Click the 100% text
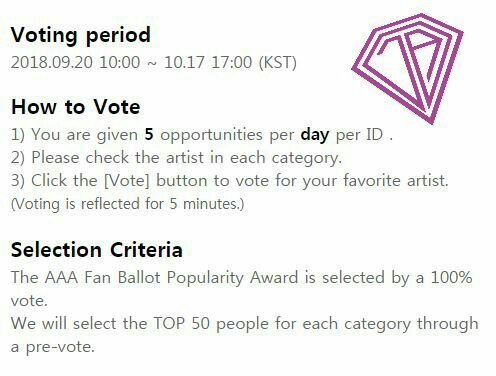Screen dimensions: 496x376 [451, 277]
